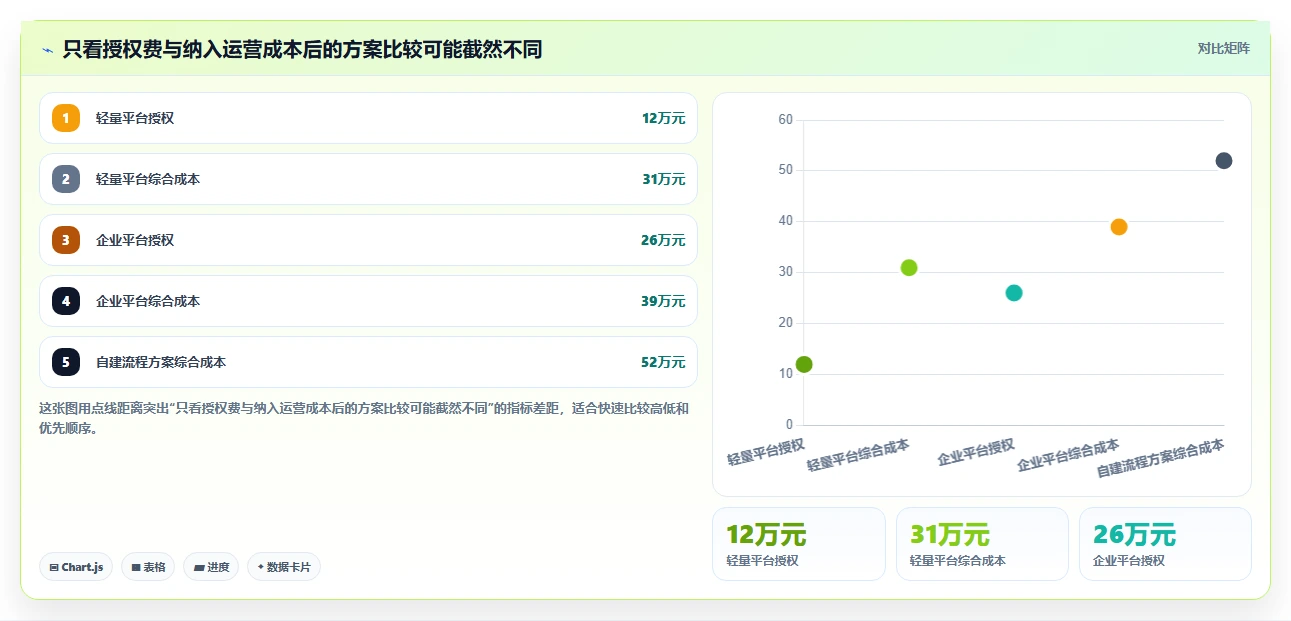1291x621 pixels.
Task: Click the 数据卡片 tag
Action: coord(284,567)
